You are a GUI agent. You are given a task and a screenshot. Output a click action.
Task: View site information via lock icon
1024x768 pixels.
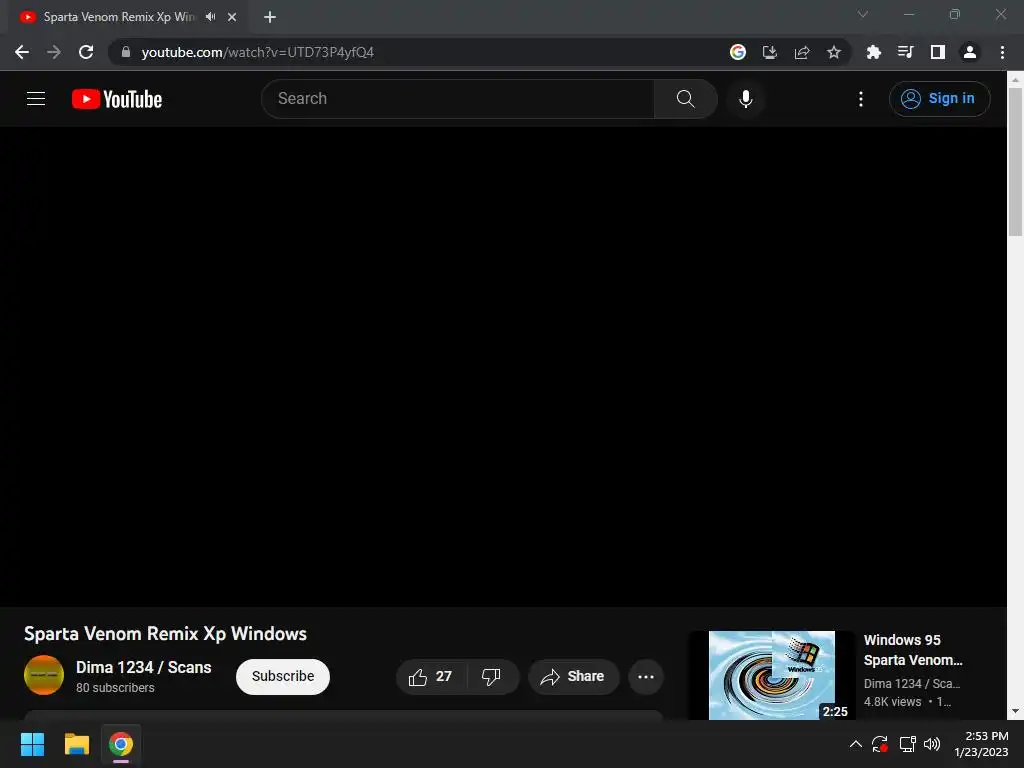(x=126, y=52)
